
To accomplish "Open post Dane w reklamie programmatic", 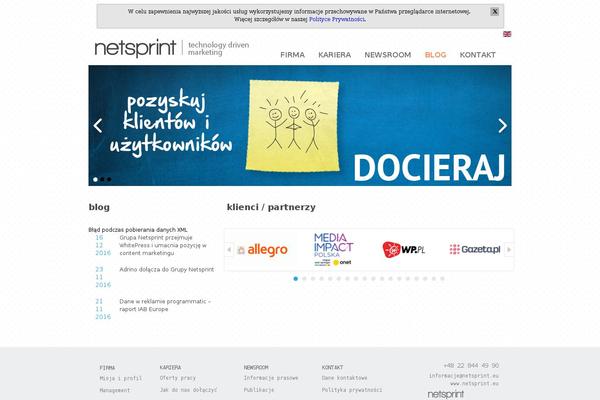I will click(165, 305).
